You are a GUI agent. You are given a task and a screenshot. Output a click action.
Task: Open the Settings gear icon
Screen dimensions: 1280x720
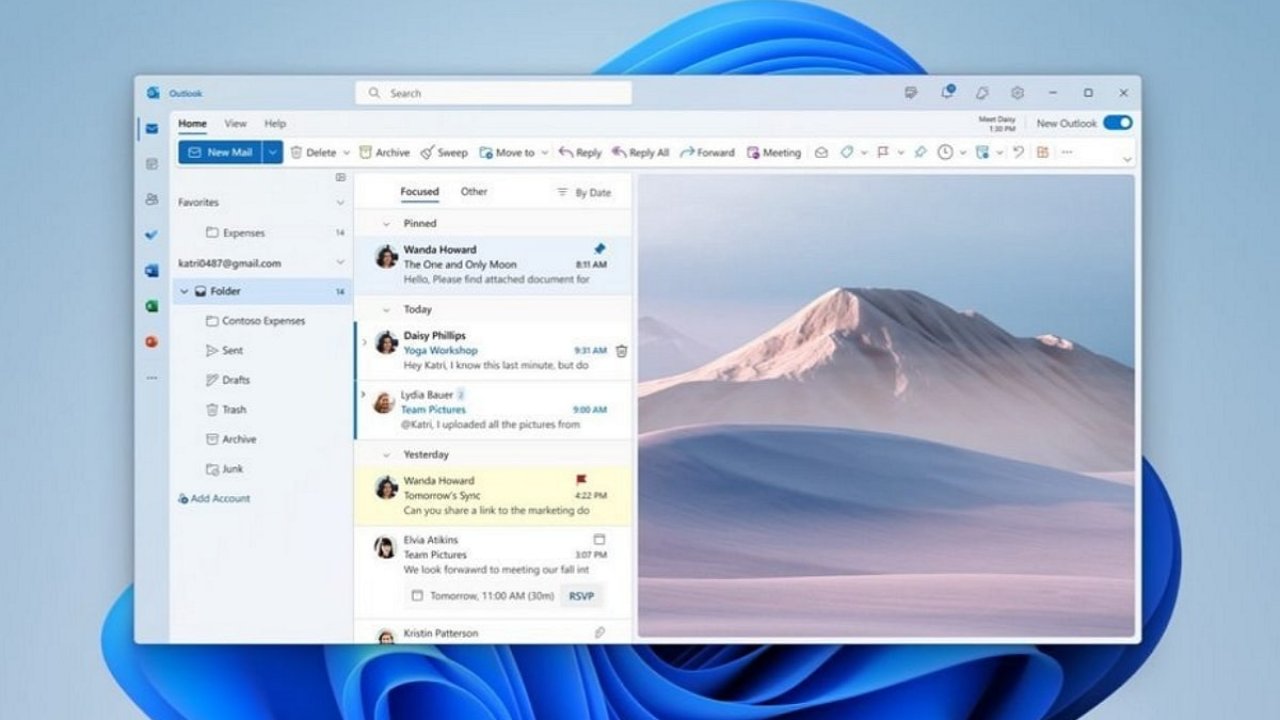tap(1017, 93)
